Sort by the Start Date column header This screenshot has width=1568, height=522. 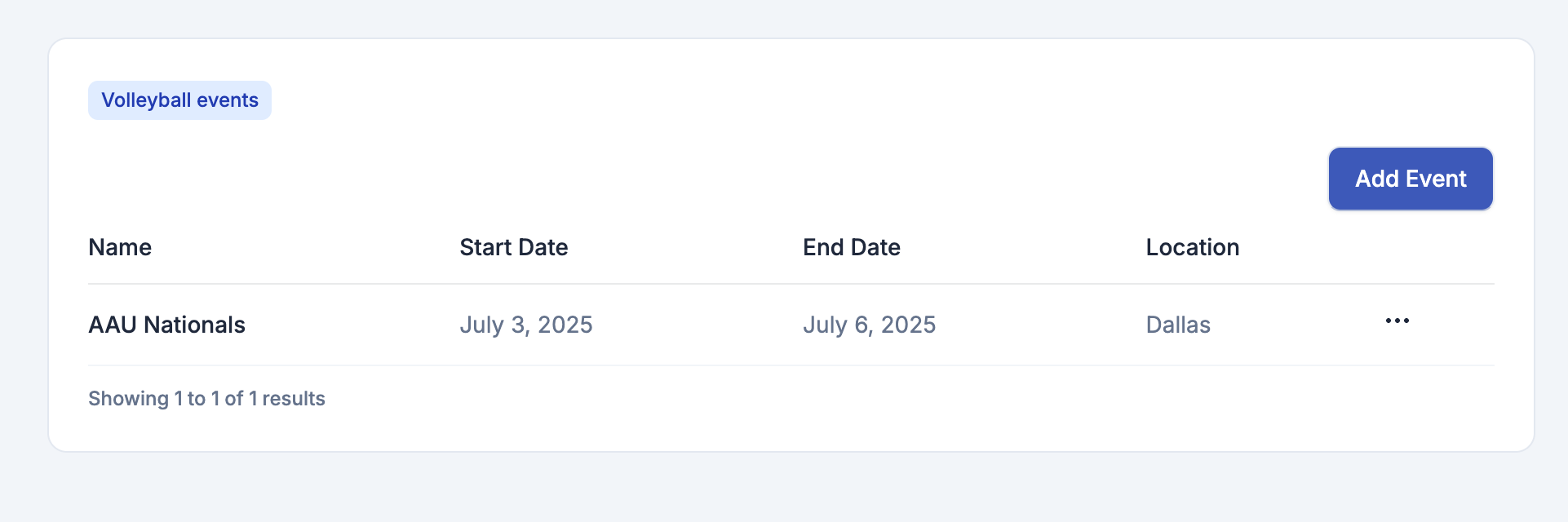point(514,247)
